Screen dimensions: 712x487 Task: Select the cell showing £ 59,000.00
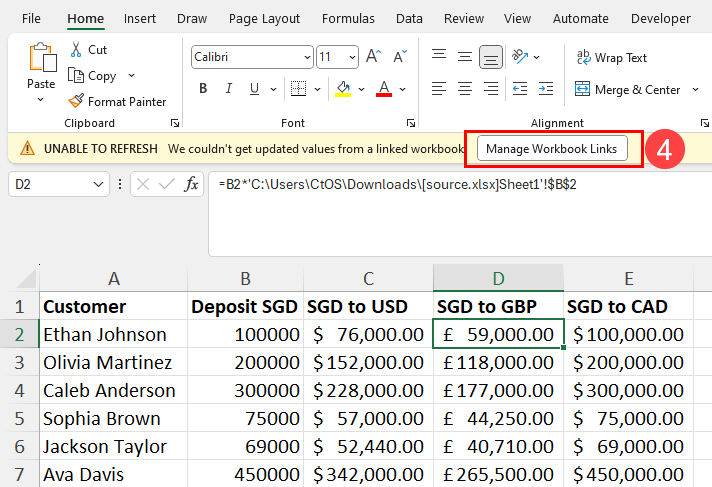[x=498, y=335]
